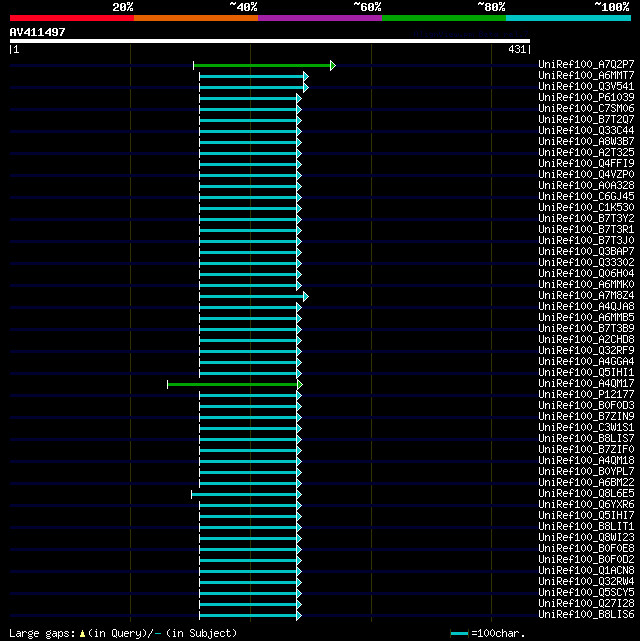The height and width of the screenshot is (641, 640).
Task: Select the UniRef100_B7T3R1 label
Action: coord(586,229)
